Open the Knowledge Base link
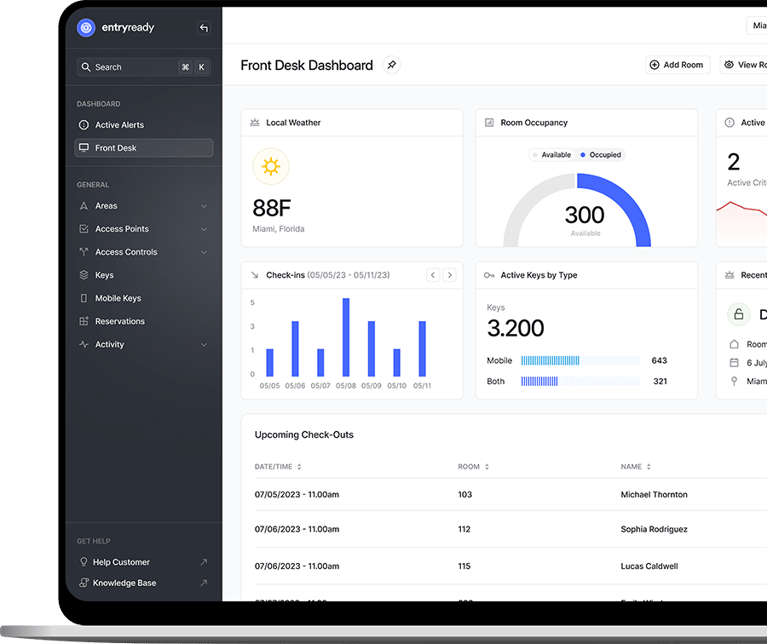 click(x=124, y=583)
